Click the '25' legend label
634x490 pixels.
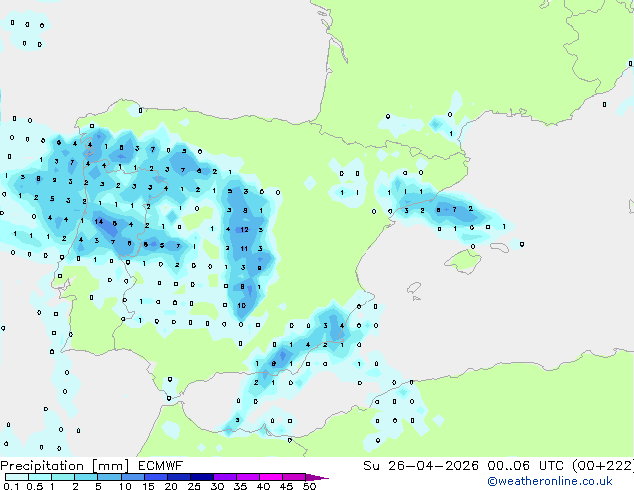point(194,486)
